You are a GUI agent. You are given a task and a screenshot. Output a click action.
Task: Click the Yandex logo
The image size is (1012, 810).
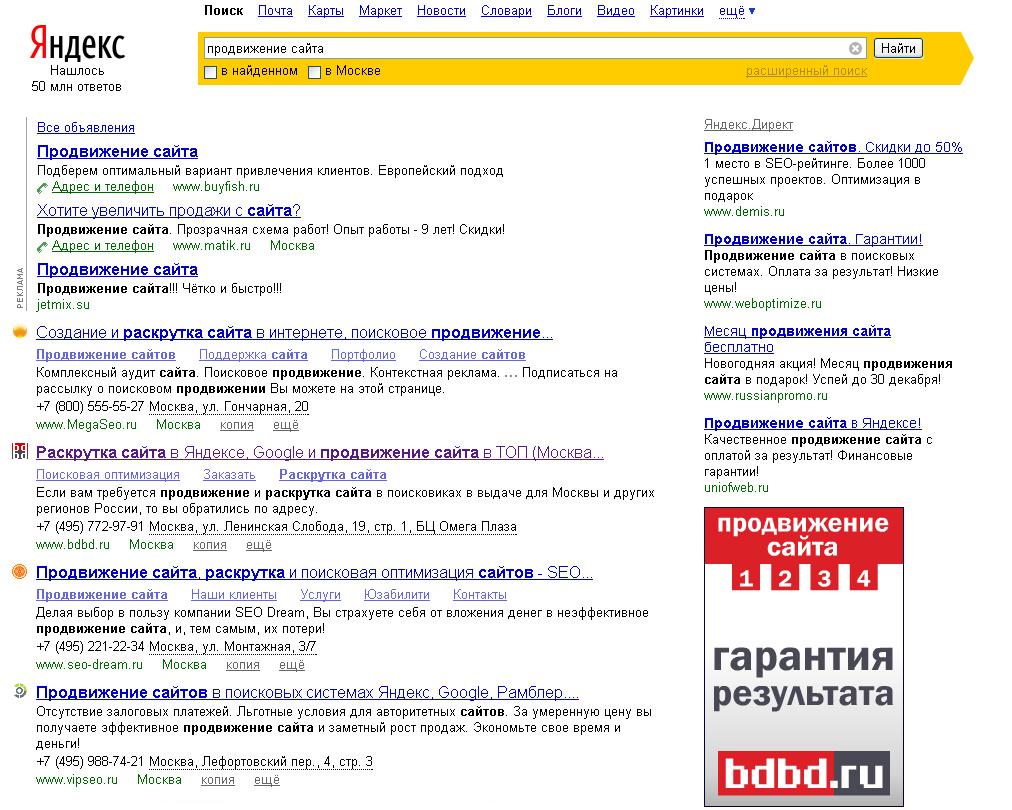[x=77, y=44]
